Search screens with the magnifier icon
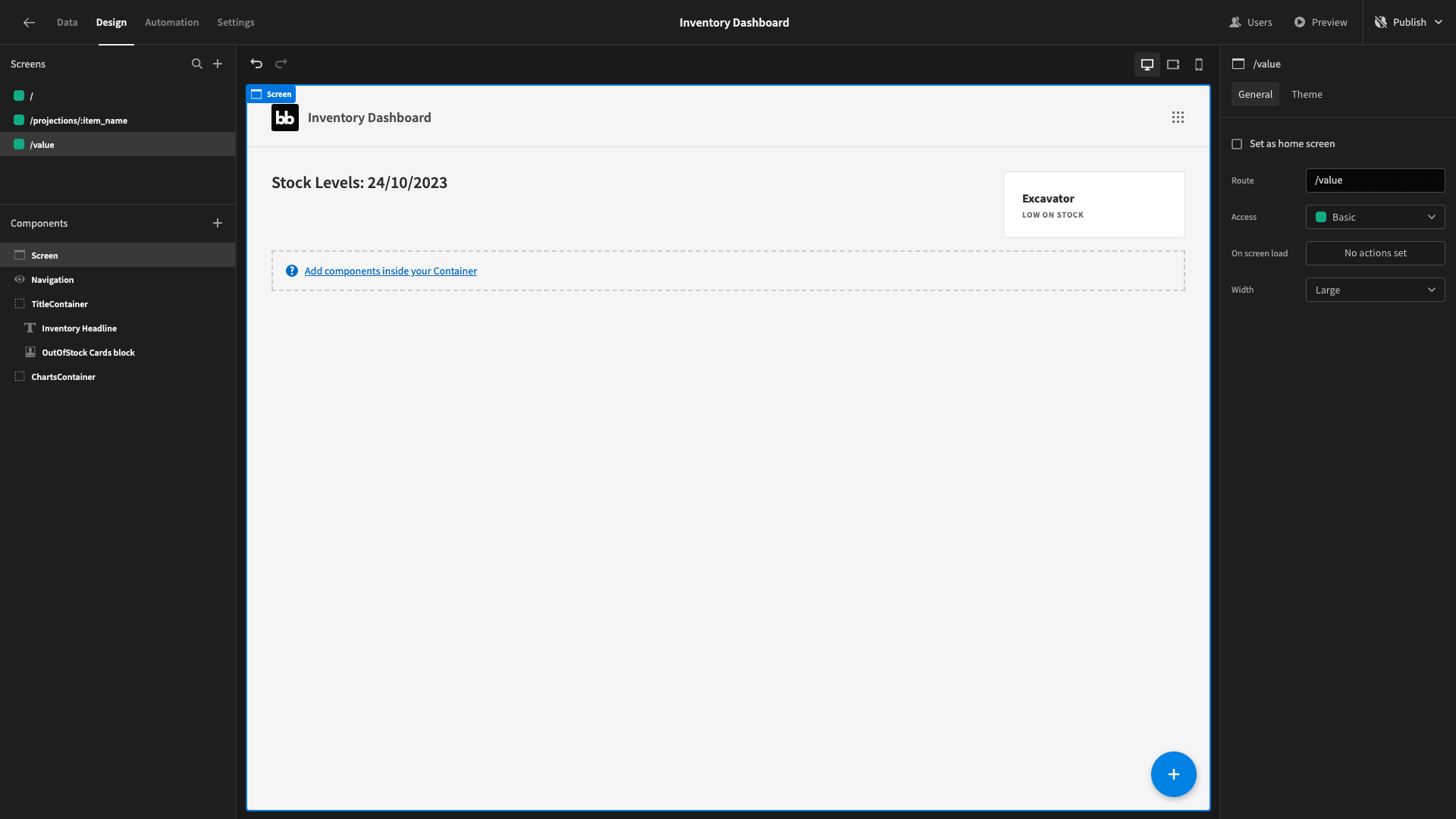 pos(196,64)
